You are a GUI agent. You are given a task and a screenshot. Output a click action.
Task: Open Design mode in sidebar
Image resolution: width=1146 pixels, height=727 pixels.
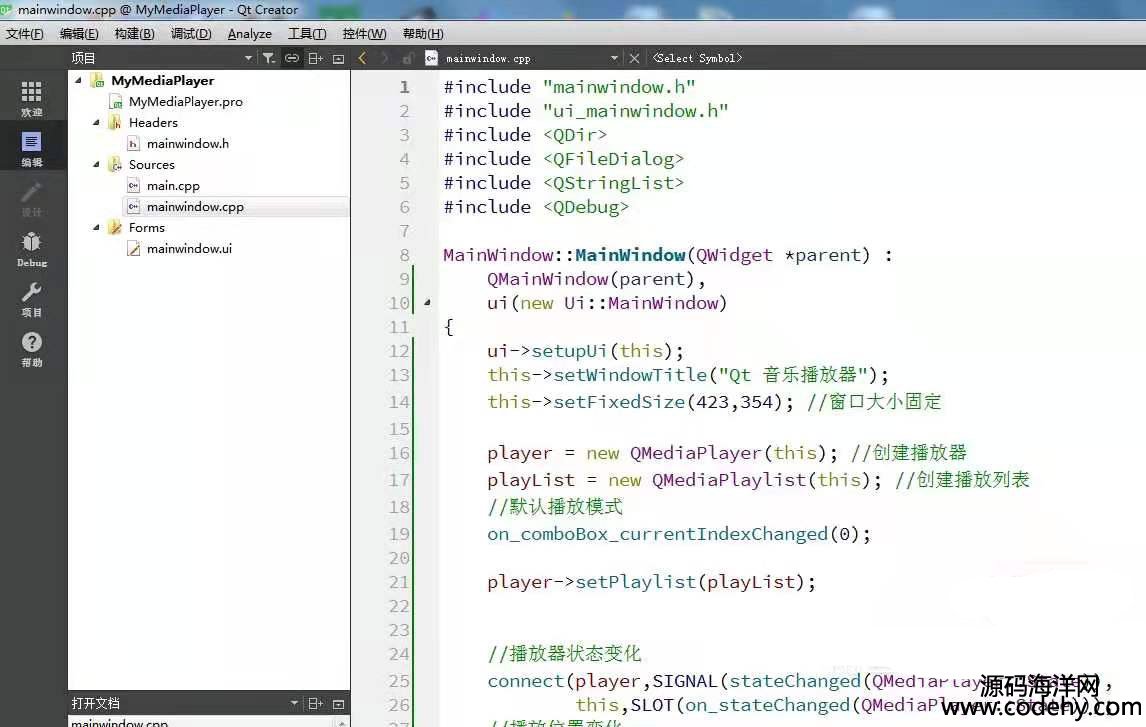point(31,199)
